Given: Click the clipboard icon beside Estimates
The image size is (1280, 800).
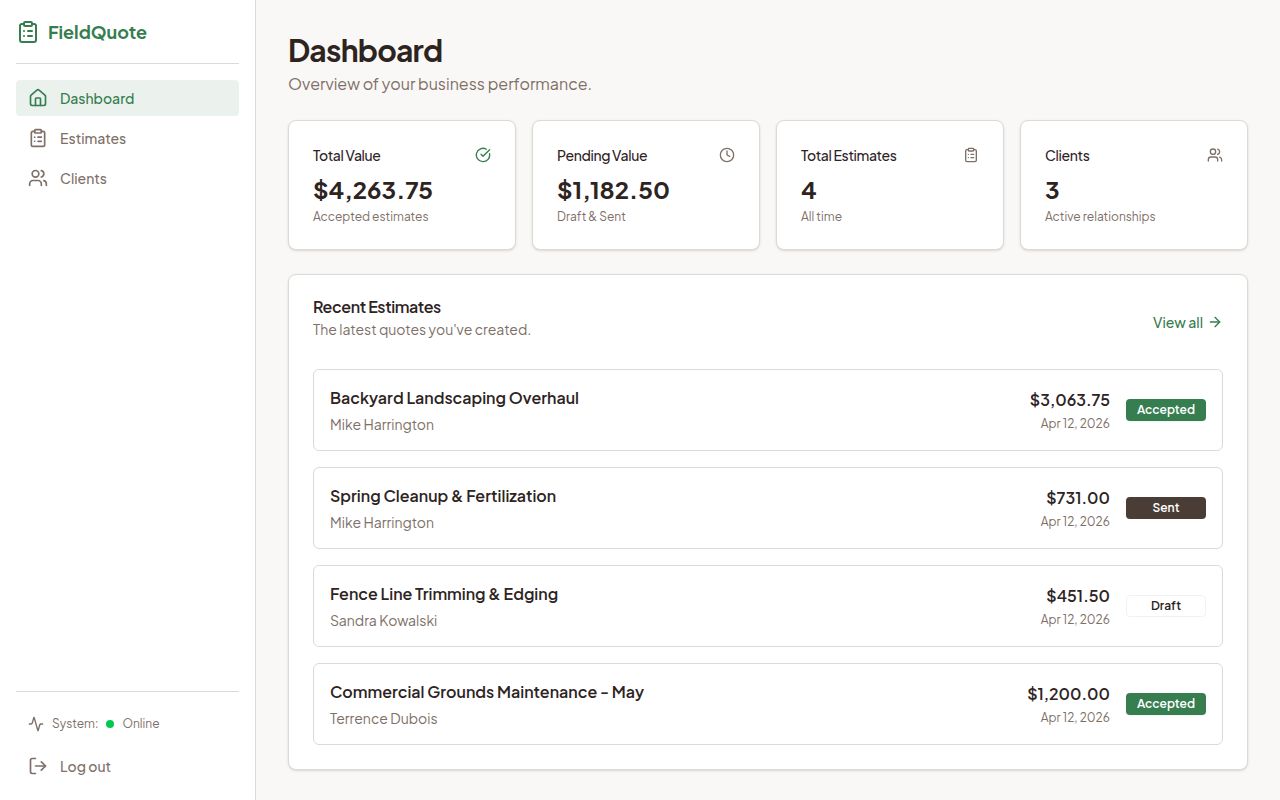Looking at the screenshot, I should pos(36,138).
